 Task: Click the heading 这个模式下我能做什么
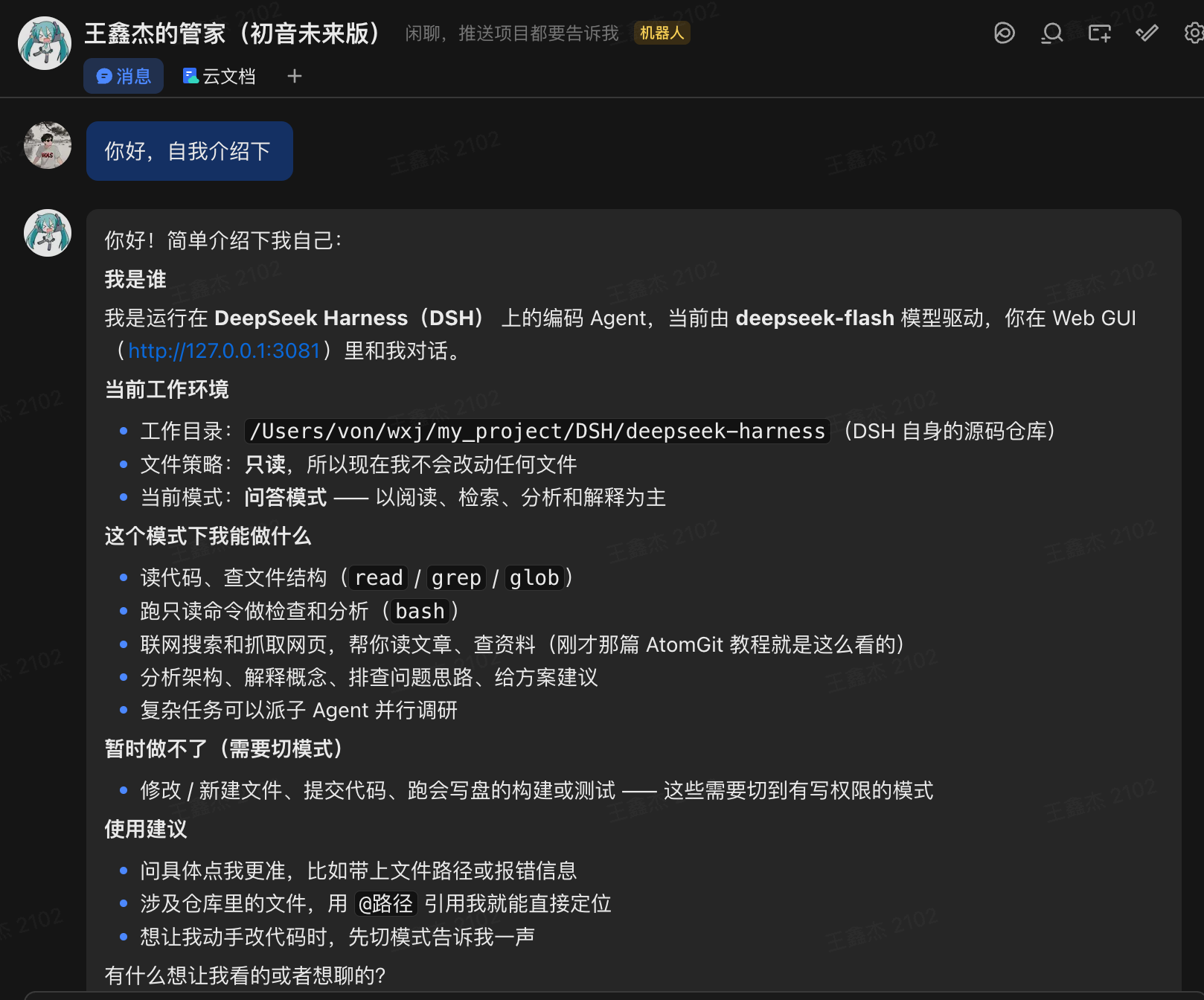click(x=208, y=536)
